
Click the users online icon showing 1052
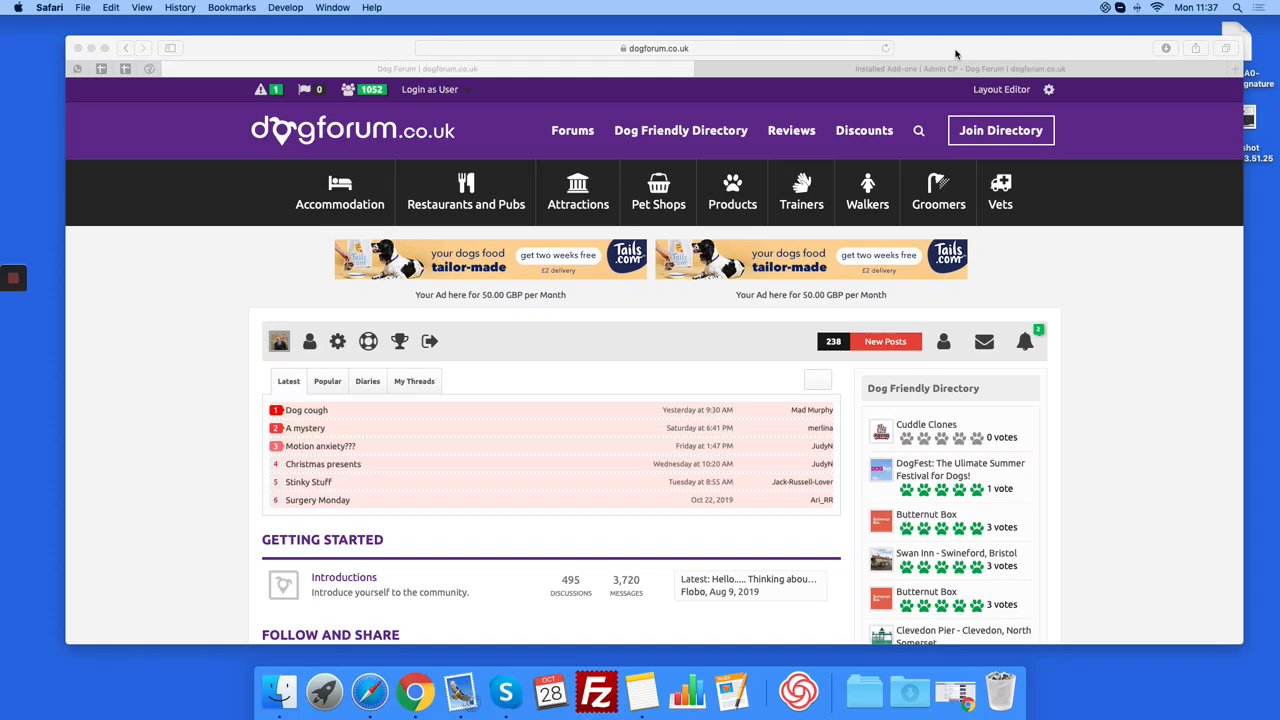tap(348, 89)
